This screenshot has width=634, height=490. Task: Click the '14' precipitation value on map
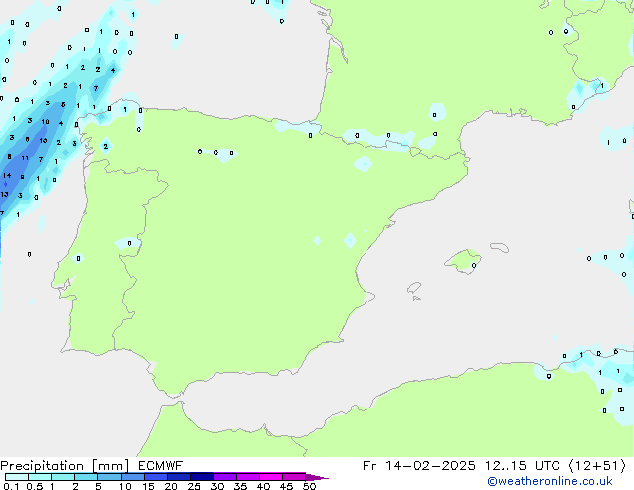pyautogui.click(x=7, y=175)
